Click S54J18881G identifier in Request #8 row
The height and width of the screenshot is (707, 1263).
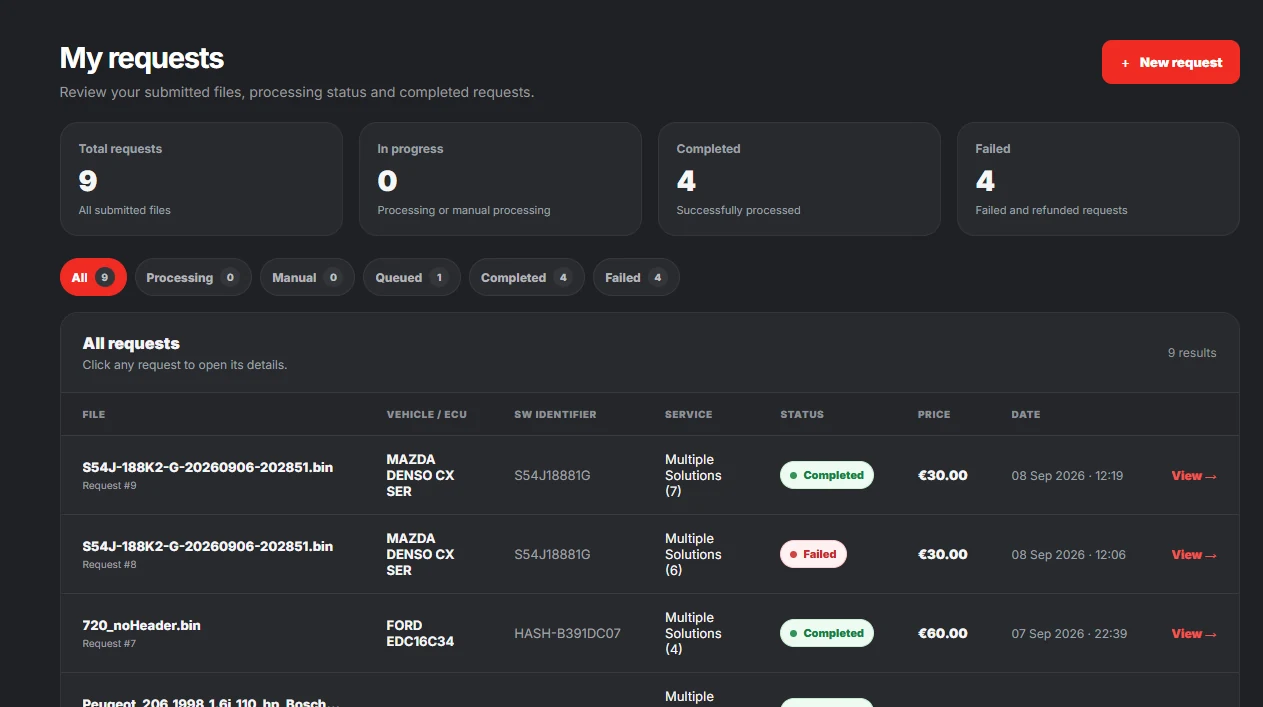tap(552, 555)
